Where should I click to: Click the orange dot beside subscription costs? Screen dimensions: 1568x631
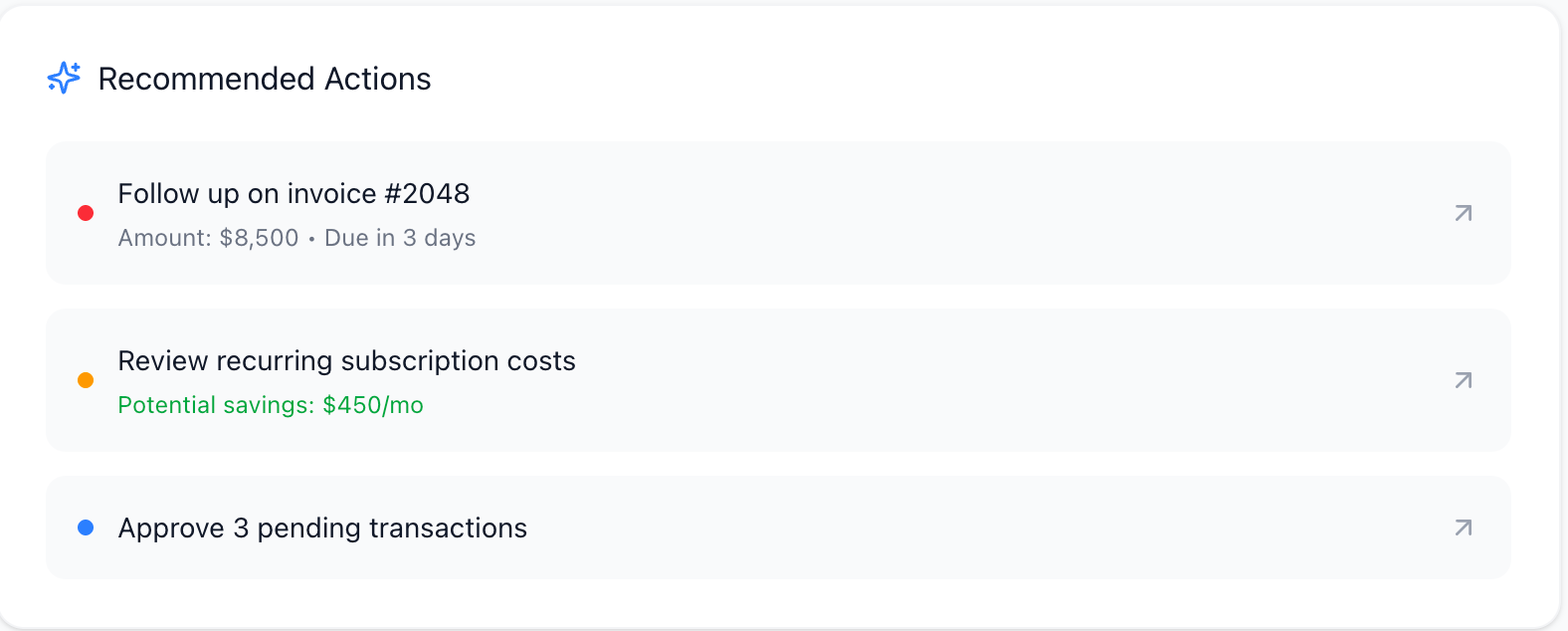pos(86,380)
